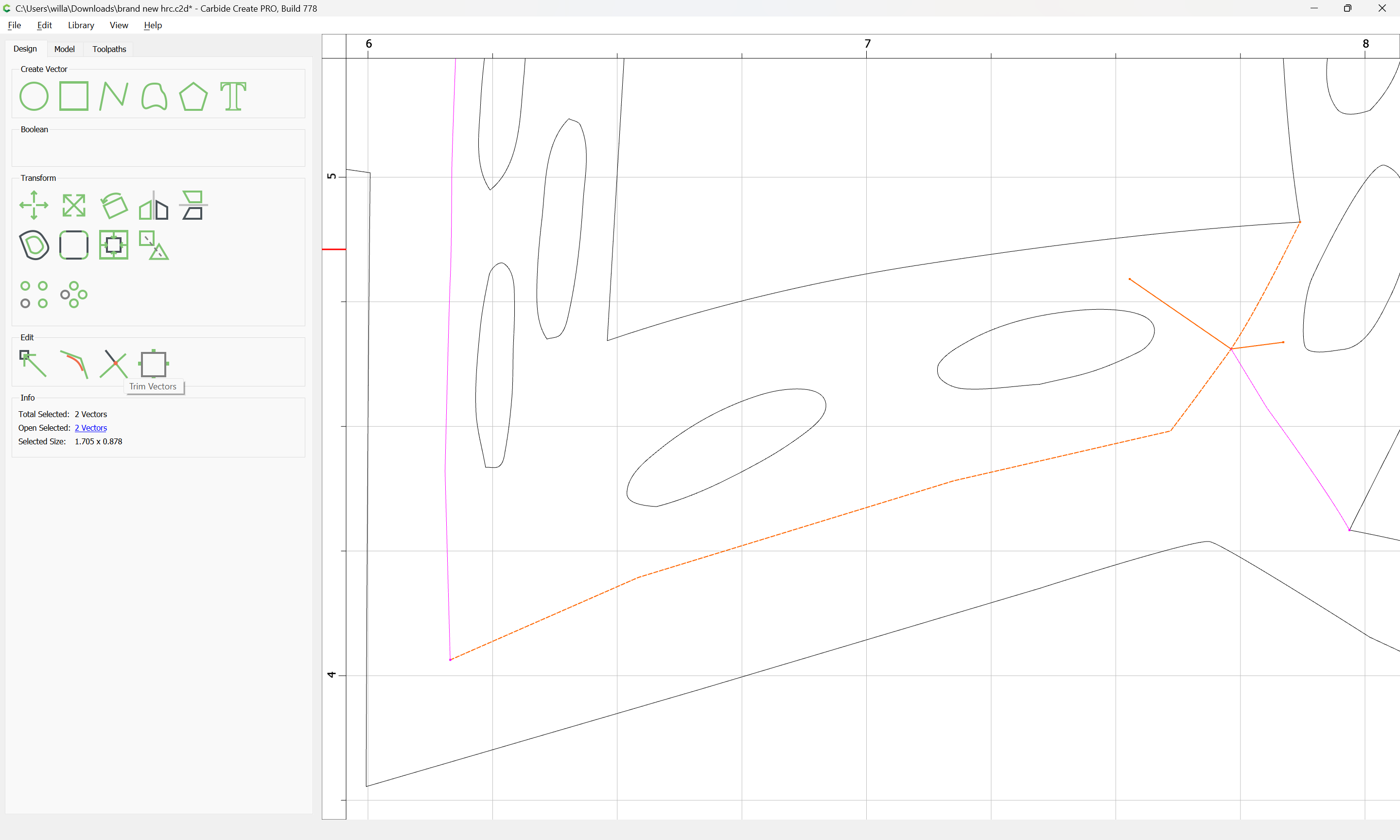Open the View menu
Screen dimensions: 1400x840
(119, 25)
